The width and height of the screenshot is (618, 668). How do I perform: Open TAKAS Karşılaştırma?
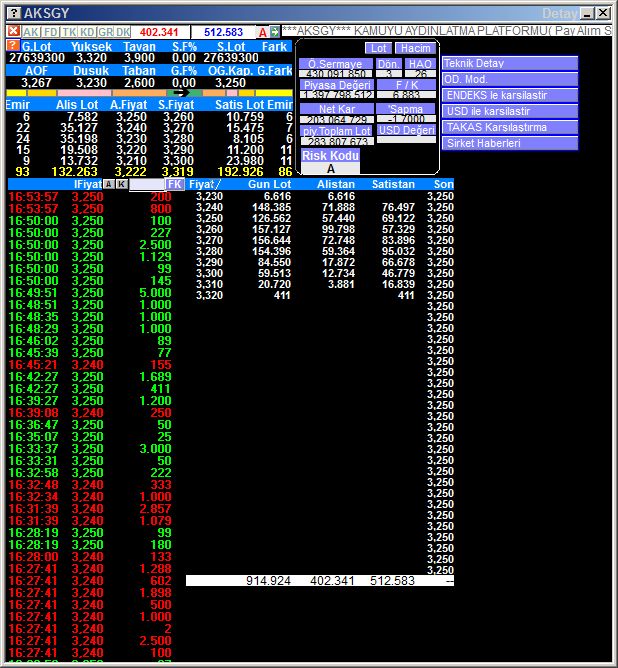[x=510, y=127]
